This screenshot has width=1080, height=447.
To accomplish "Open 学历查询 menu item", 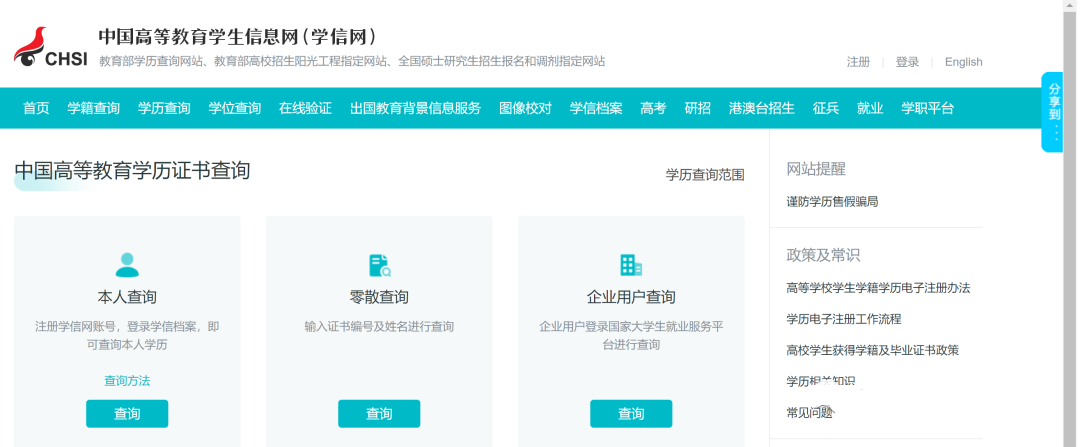I will (x=164, y=108).
